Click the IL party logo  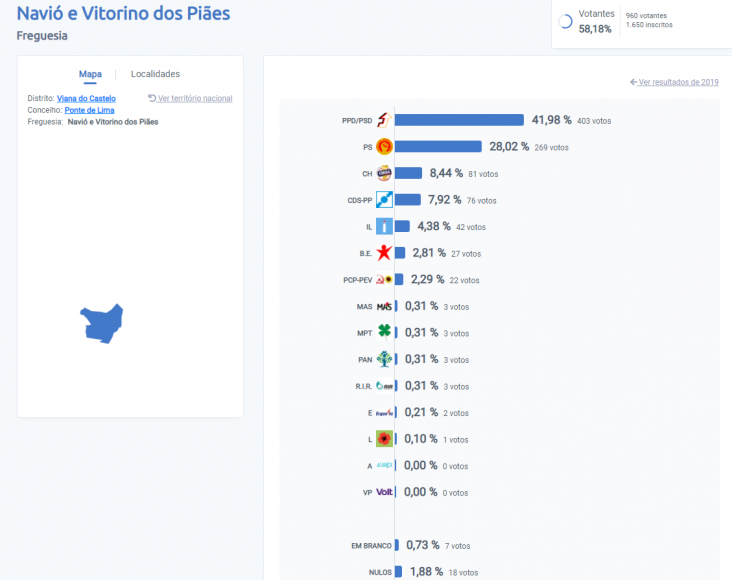(x=383, y=227)
